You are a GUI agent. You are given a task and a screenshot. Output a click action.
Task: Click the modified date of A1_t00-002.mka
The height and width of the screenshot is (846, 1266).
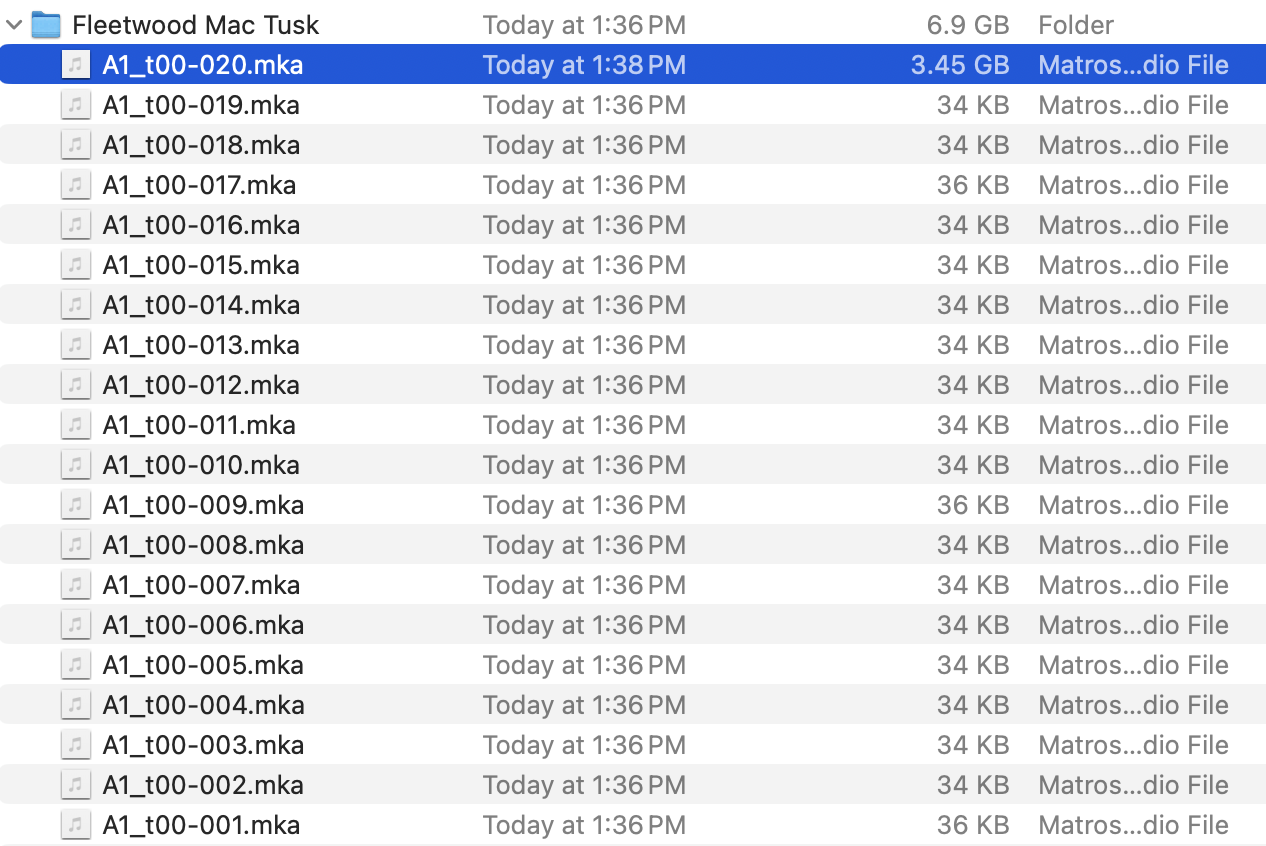click(584, 785)
